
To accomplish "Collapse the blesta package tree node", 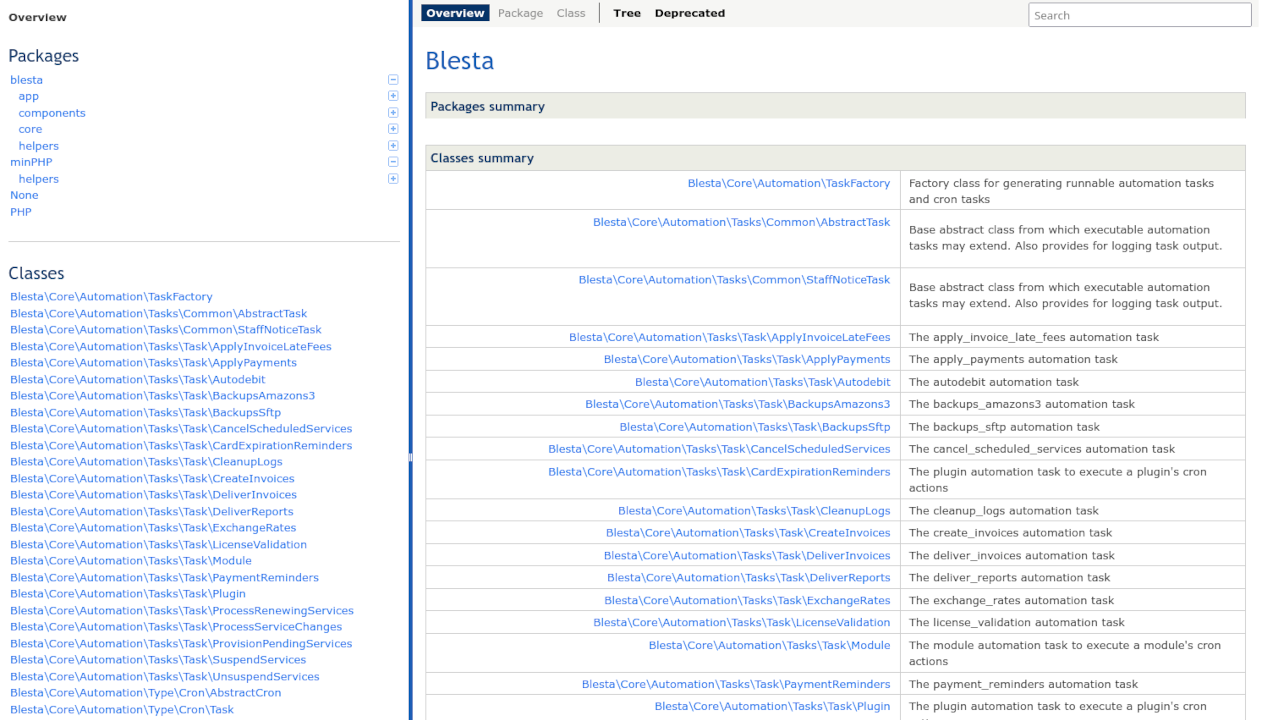I will pyautogui.click(x=393, y=80).
